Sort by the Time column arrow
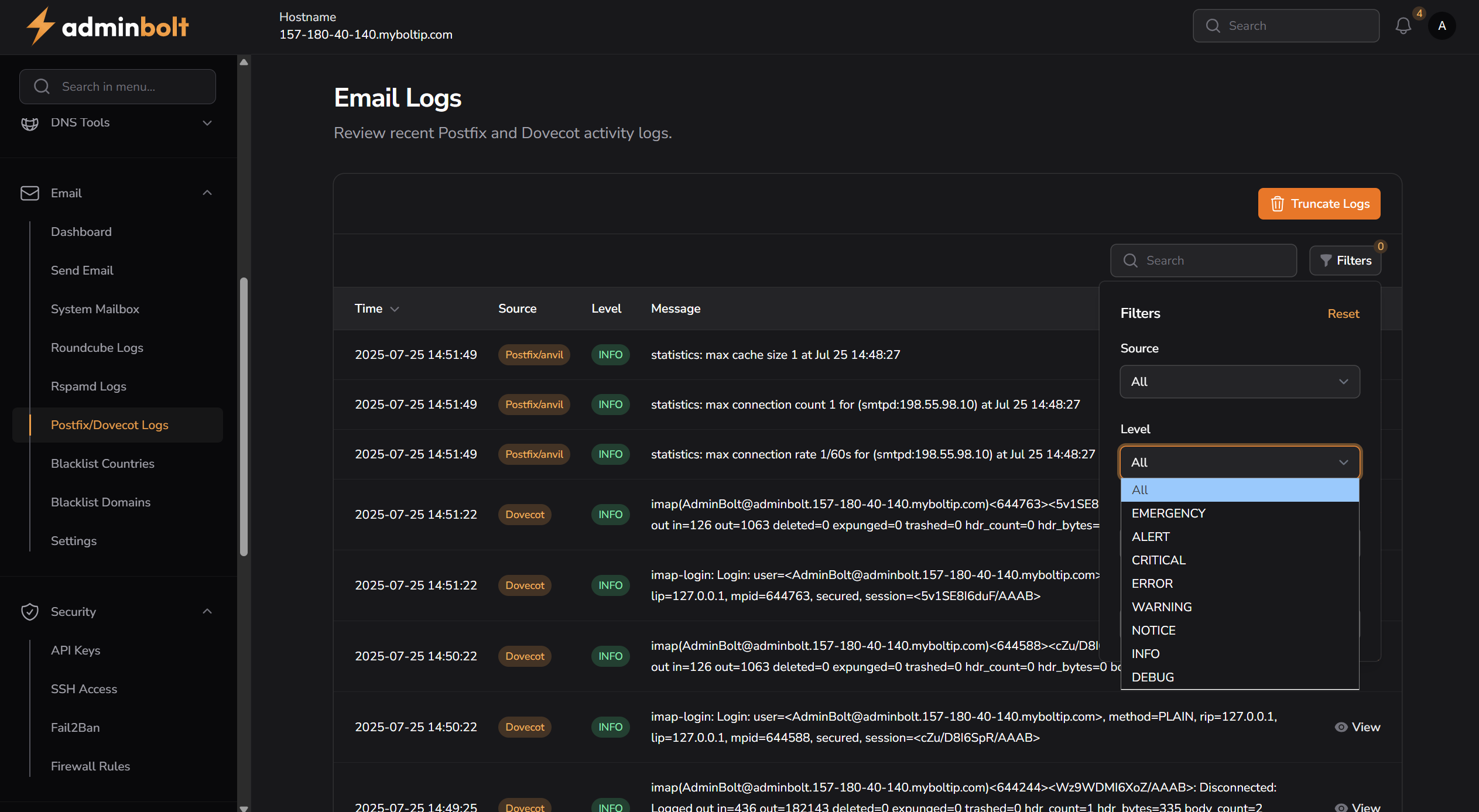This screenshot has width=1479, height=812. (x=395, y=309)
